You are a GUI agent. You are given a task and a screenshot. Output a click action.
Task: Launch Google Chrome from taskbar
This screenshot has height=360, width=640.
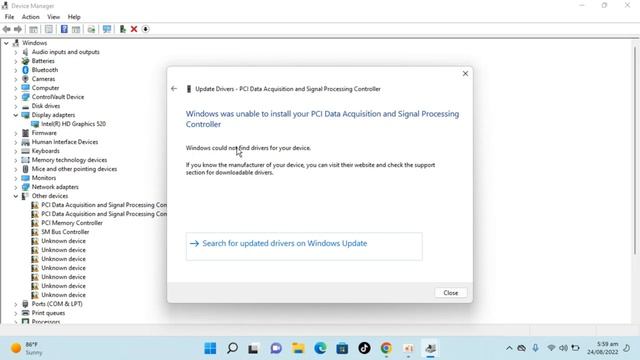(386, 348)
